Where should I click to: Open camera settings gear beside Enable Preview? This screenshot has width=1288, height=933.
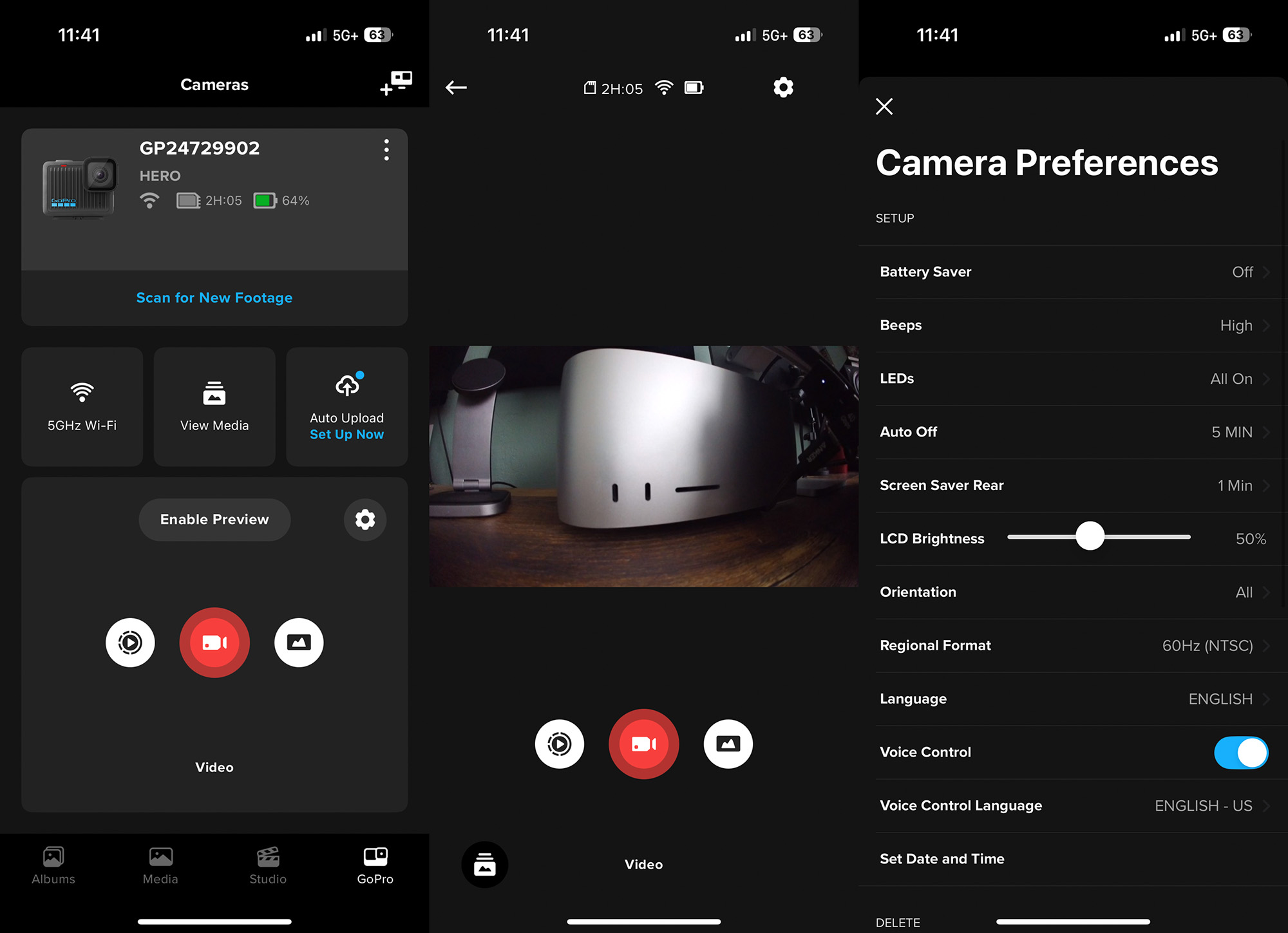365,520
